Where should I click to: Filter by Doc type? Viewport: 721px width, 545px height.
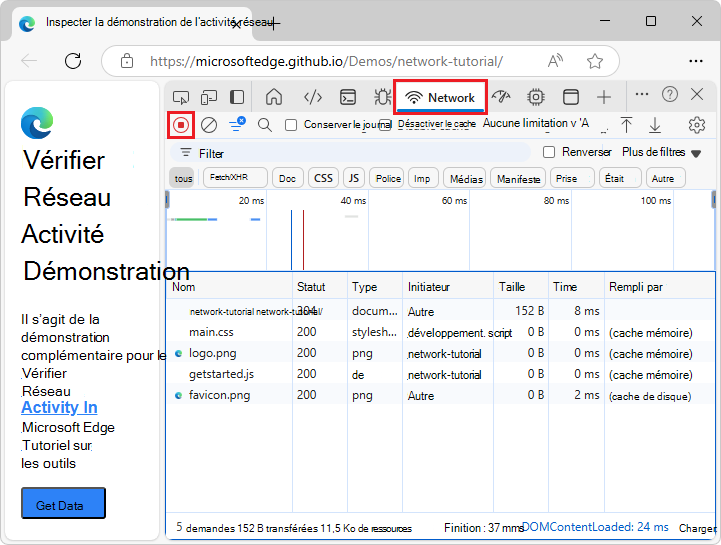tap(287, 178)
